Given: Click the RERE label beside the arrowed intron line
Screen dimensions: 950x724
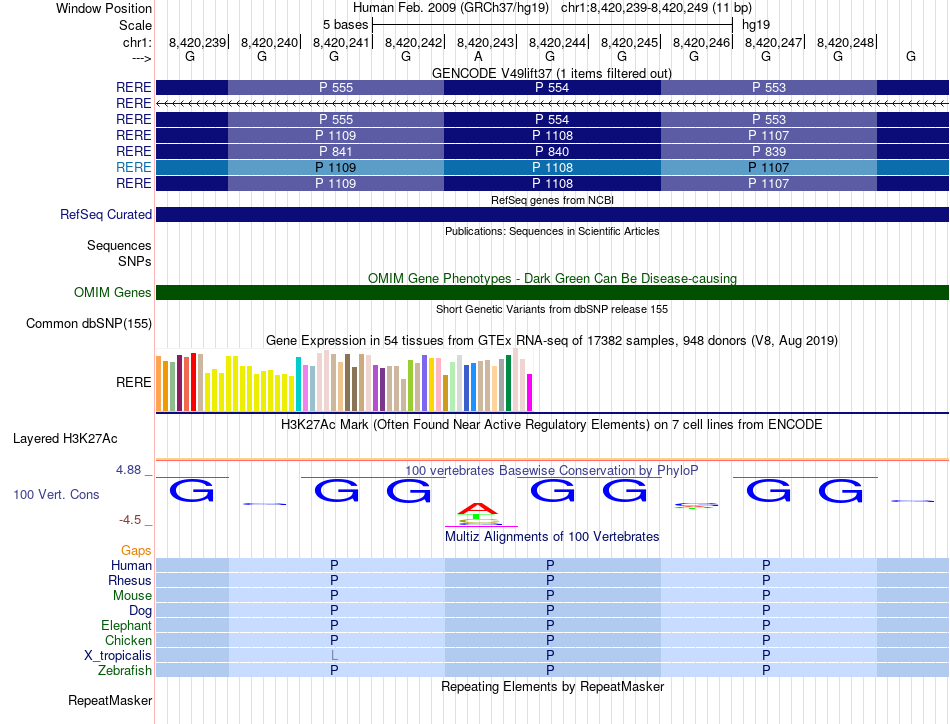Looking at the screenshot, I should [x=133, y=104].
